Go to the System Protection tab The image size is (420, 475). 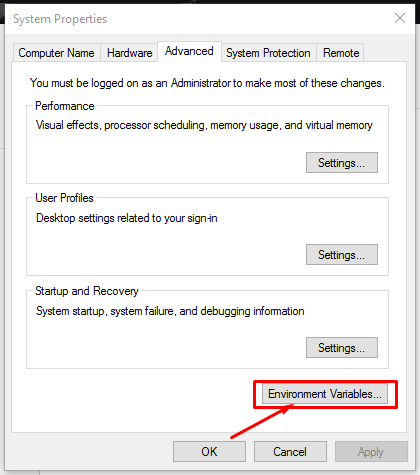(268, 53)
